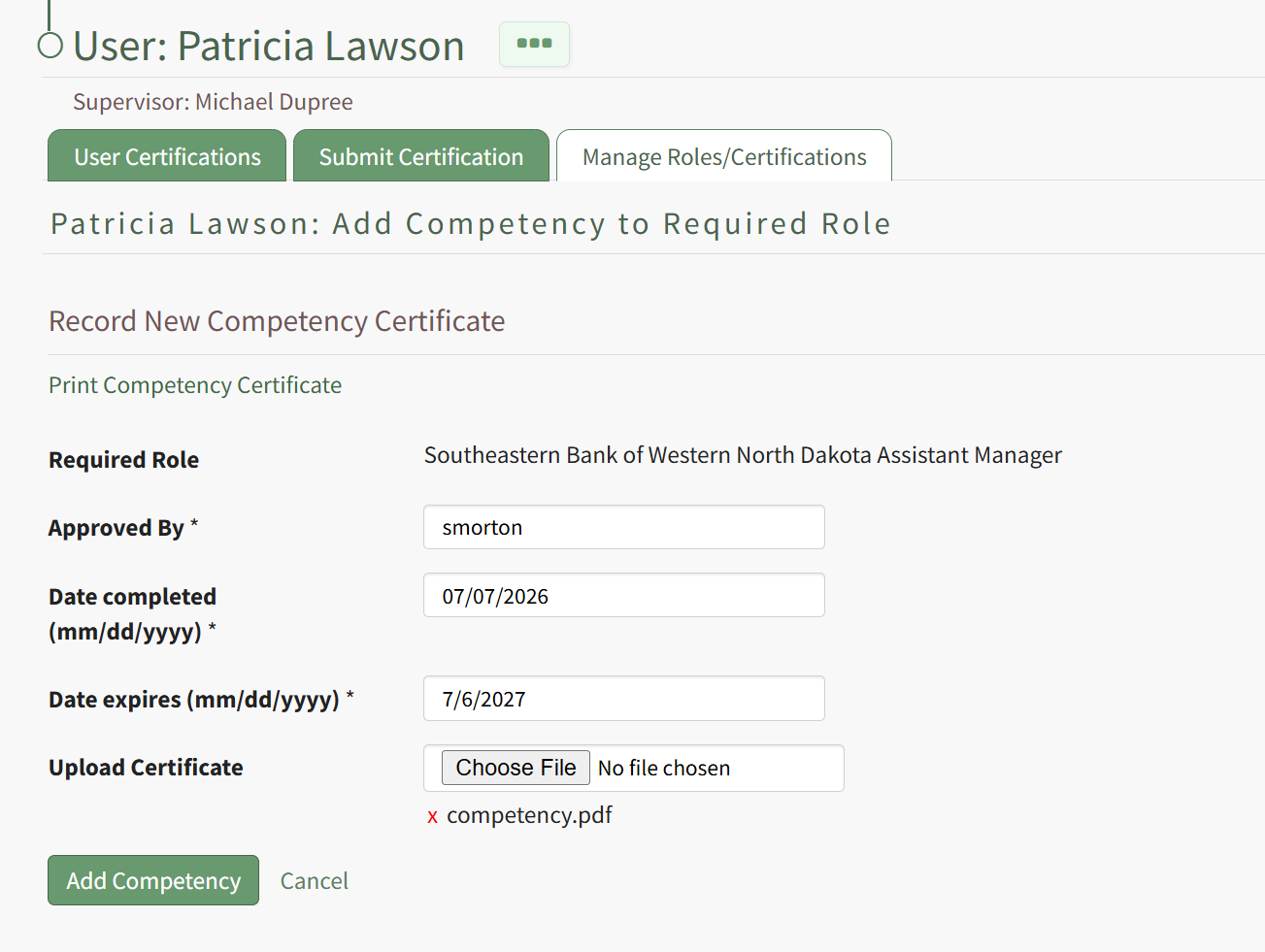Click the 'User: Patricia Lawson' heading
Screen dimensions: 1265x952
(269, 46)
